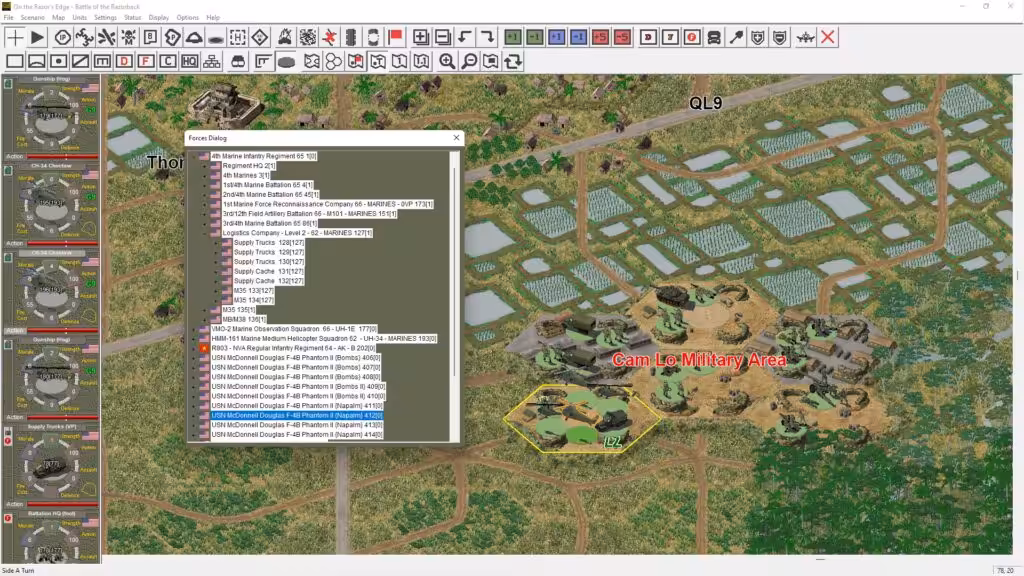Click the shovel dig-in toolbar icon
Image resolution: width=1024 pixels, height=576 pixels.
tap(736, 37)
